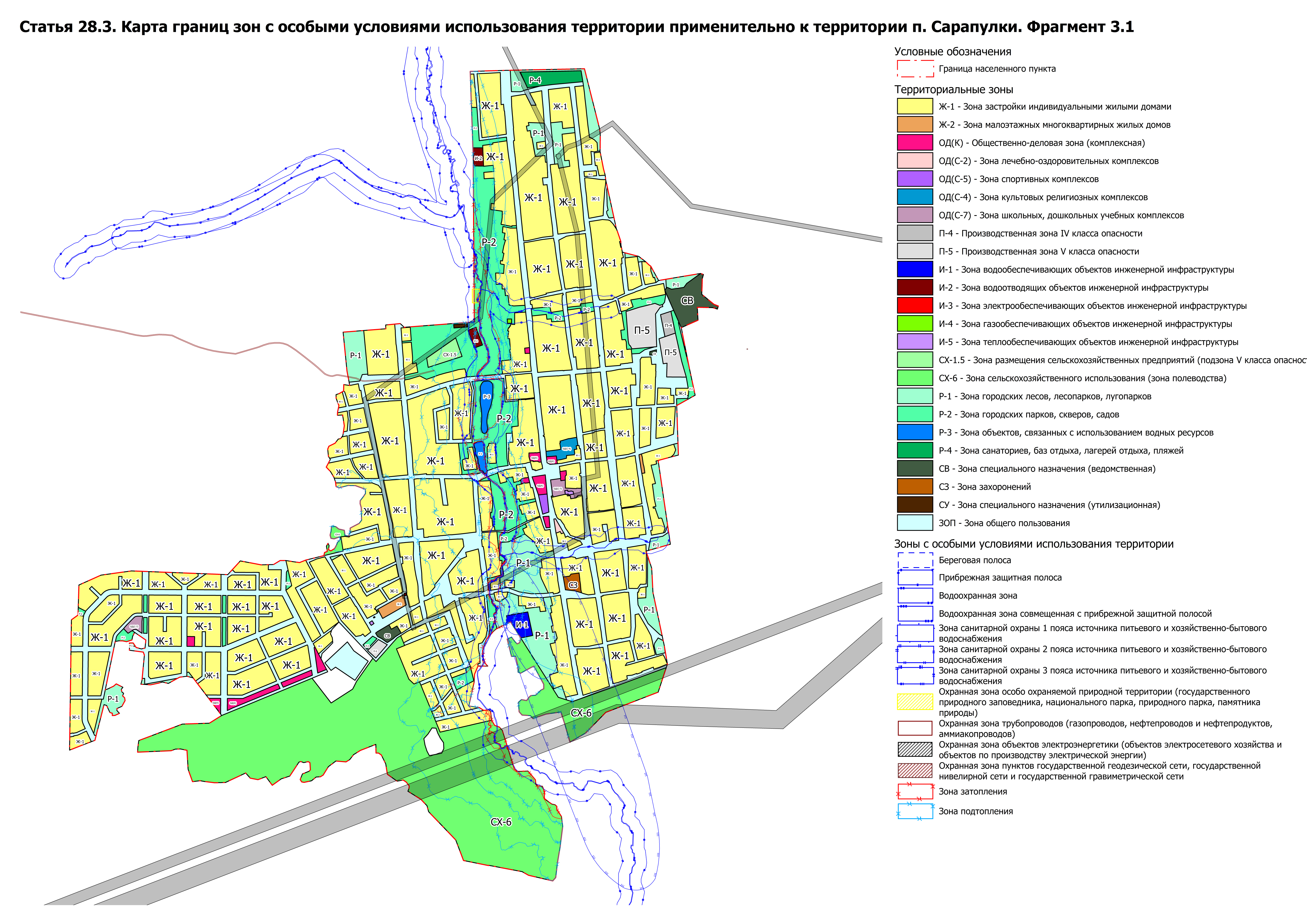
Task: Click the Береговая полоса legend symbol
Action: click(x=915, y=560)
